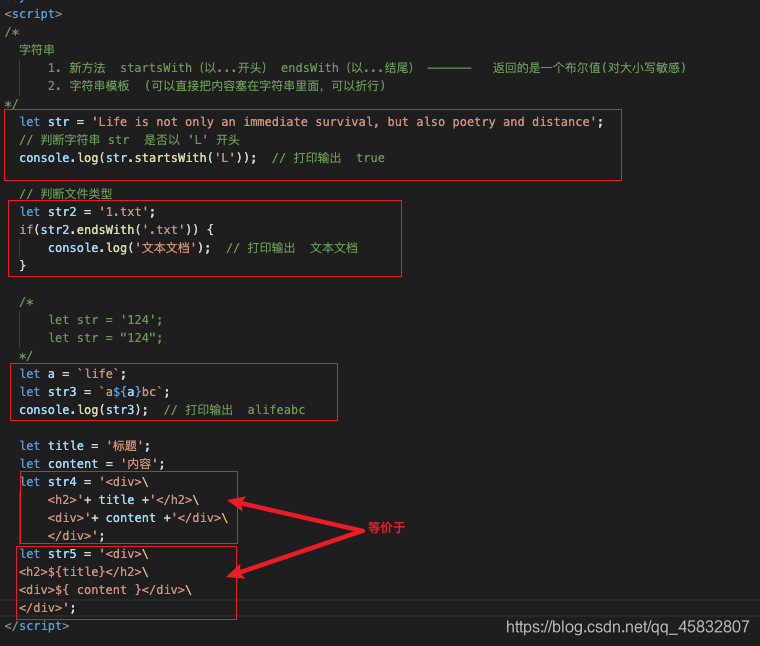
Task: Click the line let str5 = '<div>\
Action: (84, 553)
